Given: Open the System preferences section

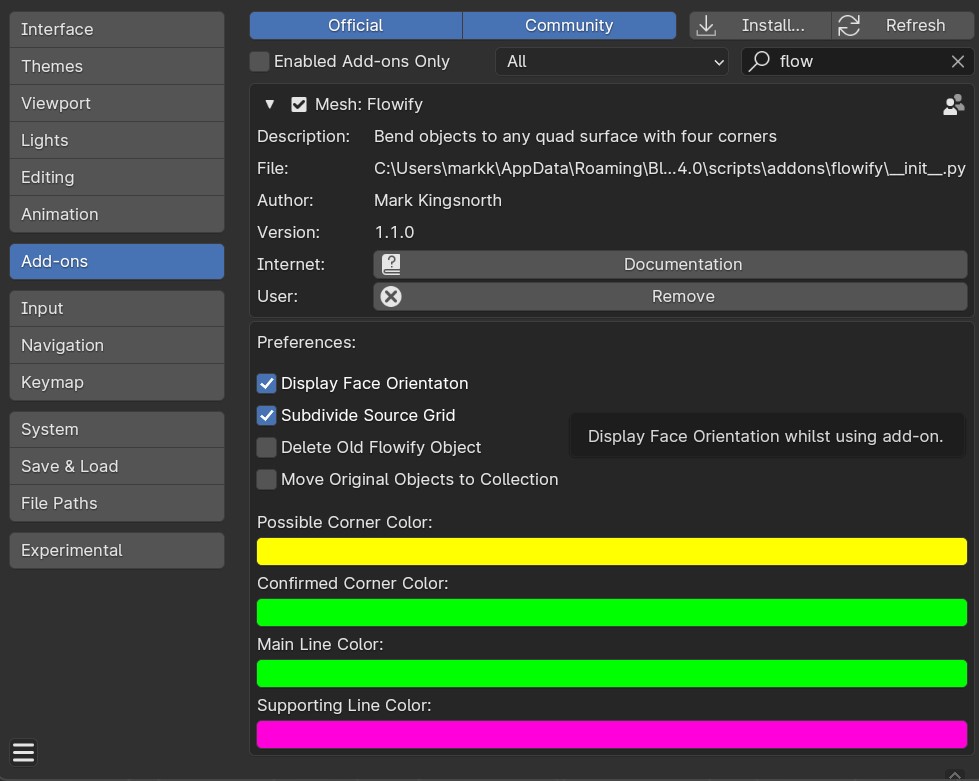Looking at the screenshot, I should coord(117,430).
